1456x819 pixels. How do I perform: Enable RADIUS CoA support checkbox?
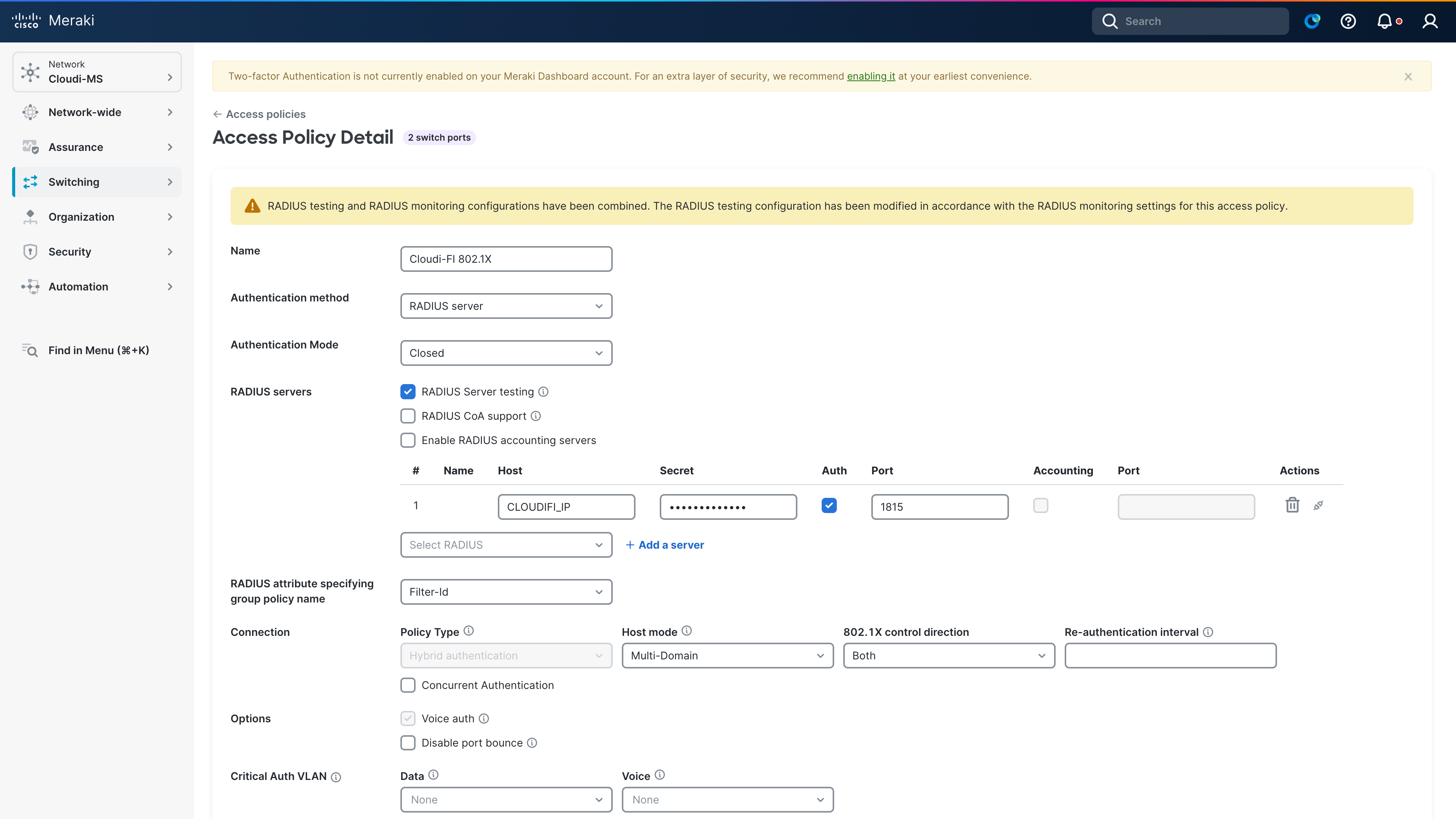pos(408,416)
